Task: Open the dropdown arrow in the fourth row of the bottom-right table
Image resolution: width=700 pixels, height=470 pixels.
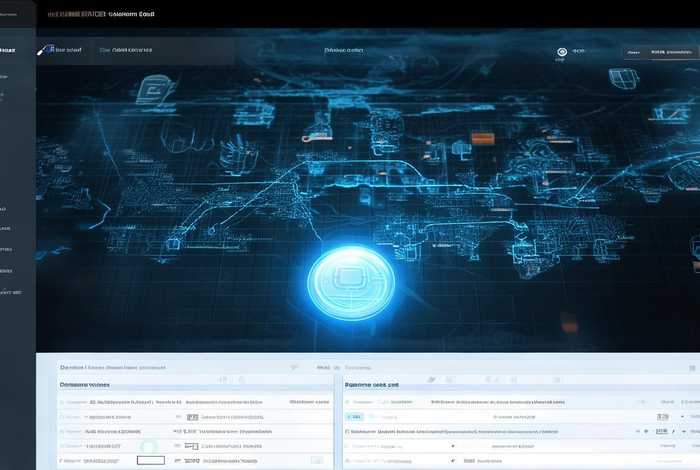Action: [452, 447]
